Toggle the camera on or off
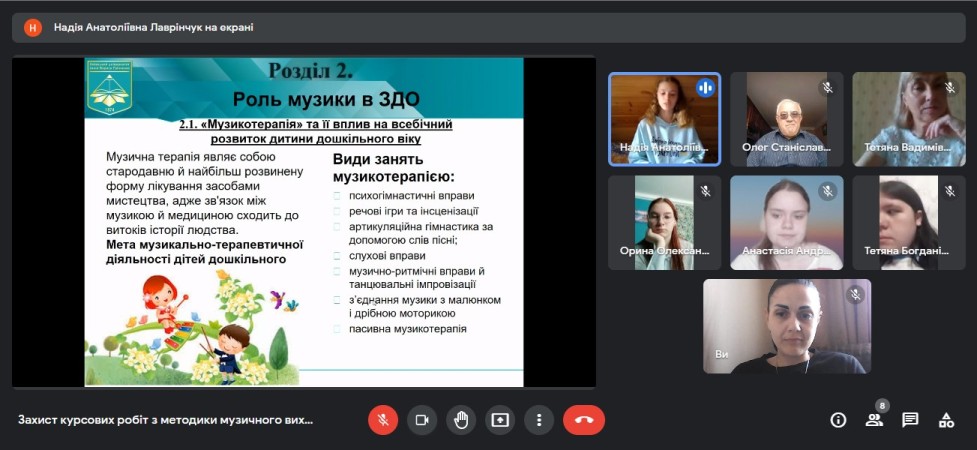 [x=422, y=420]
